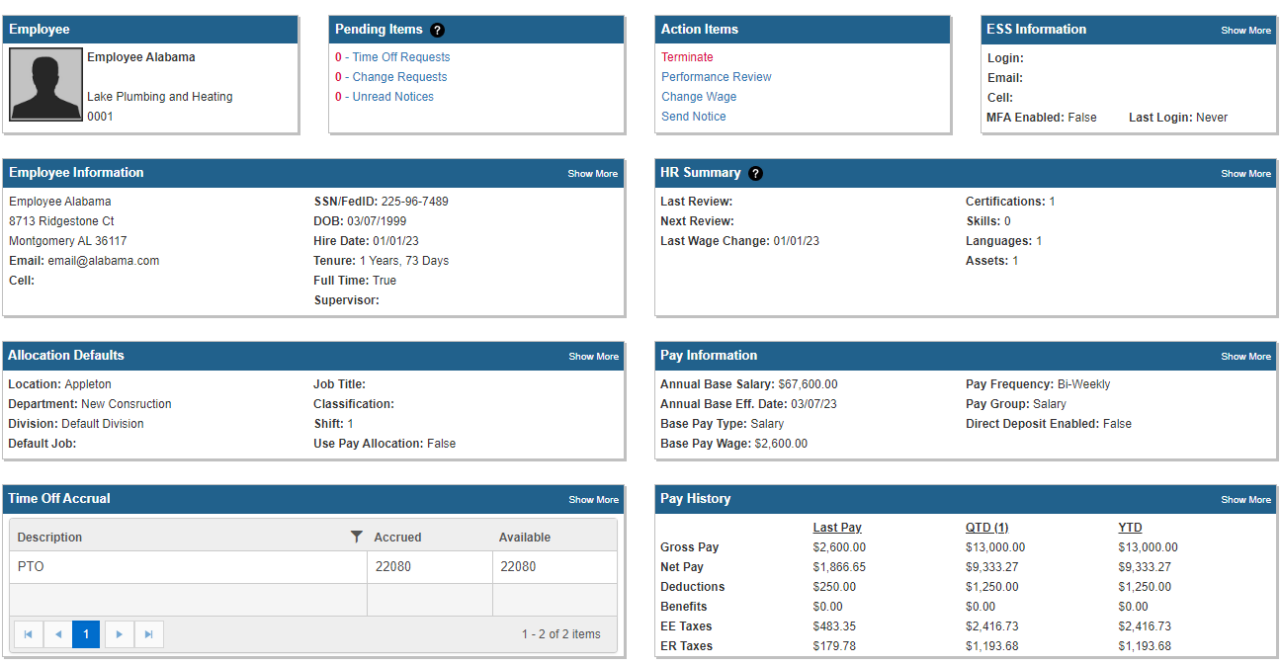Click the Change Wage link

(x=698, y=97)
